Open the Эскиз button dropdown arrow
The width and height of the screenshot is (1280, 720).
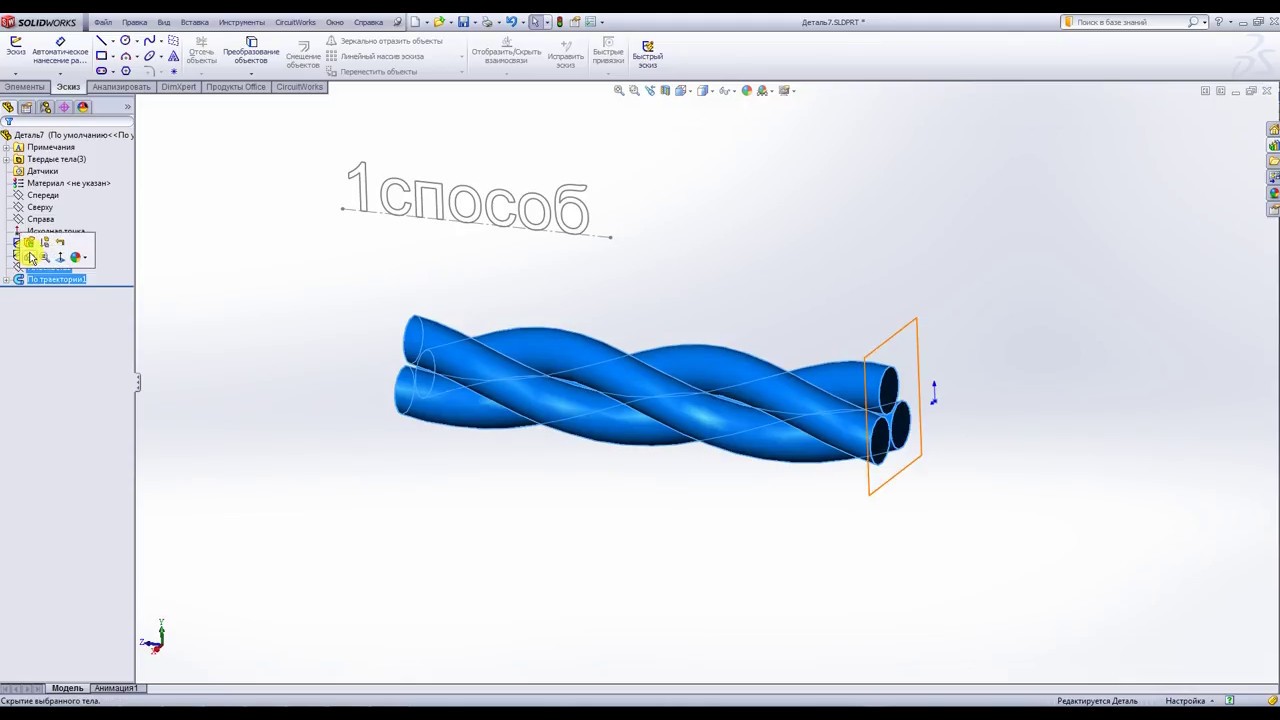coord(15,72)
